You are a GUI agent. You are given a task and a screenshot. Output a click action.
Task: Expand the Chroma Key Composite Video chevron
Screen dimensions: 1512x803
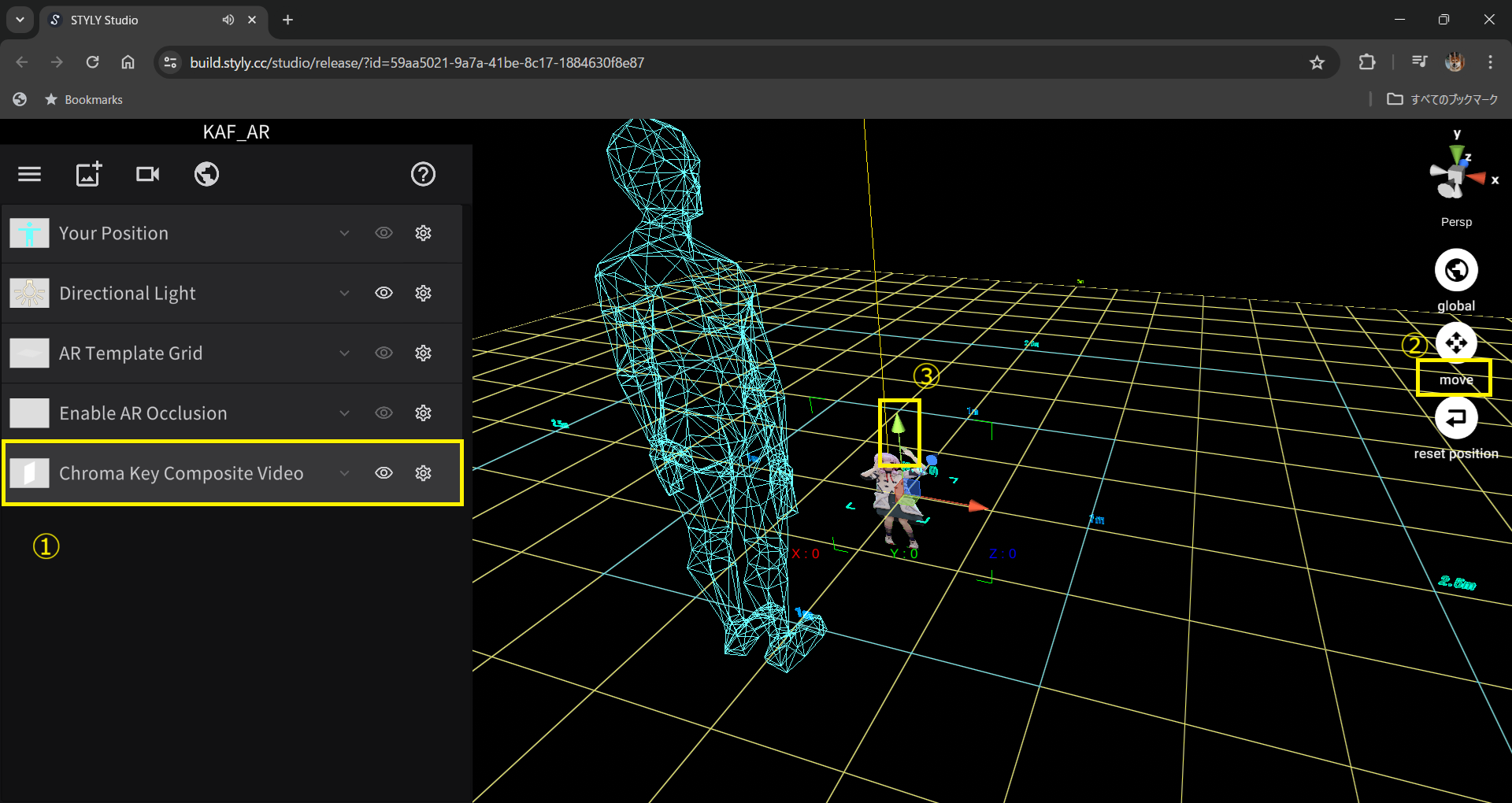344,473
